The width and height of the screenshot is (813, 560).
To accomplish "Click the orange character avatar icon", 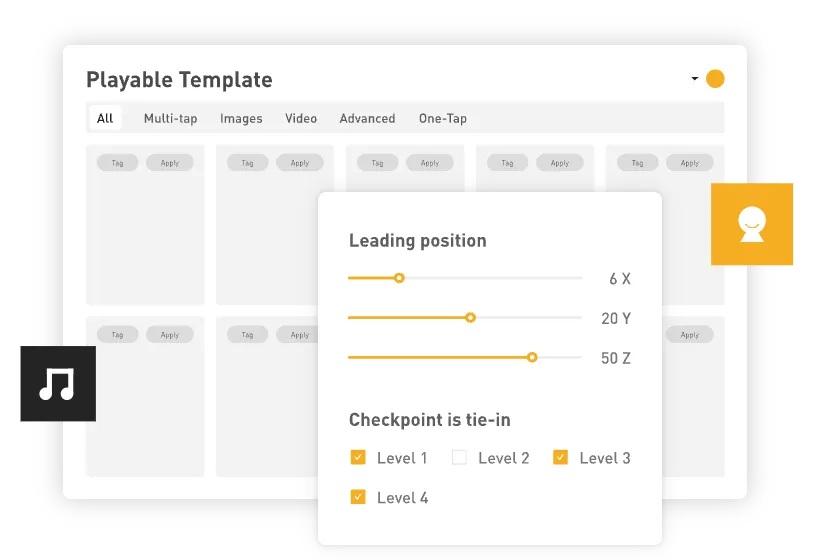I will [751, 224].
